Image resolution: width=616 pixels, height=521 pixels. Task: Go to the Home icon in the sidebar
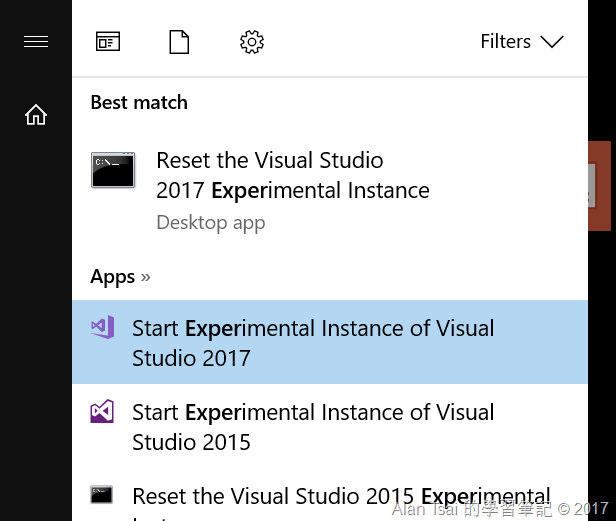[x=36, y=115]
